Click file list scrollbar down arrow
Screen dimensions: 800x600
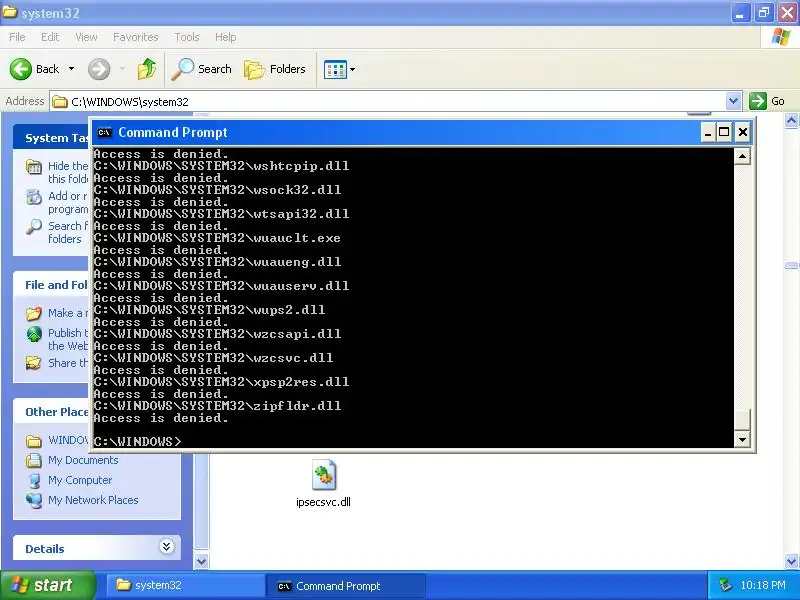click(x=791, y=561)
